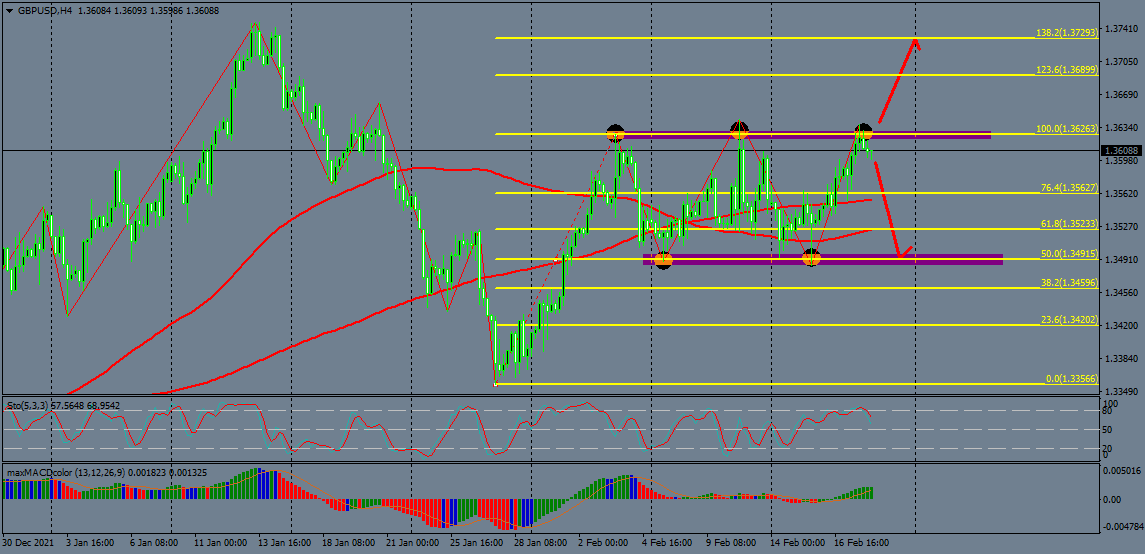This screenshot has height=554, width=1145.
Task: Select the first black circle marker on resistance
Action: (616, 133)
